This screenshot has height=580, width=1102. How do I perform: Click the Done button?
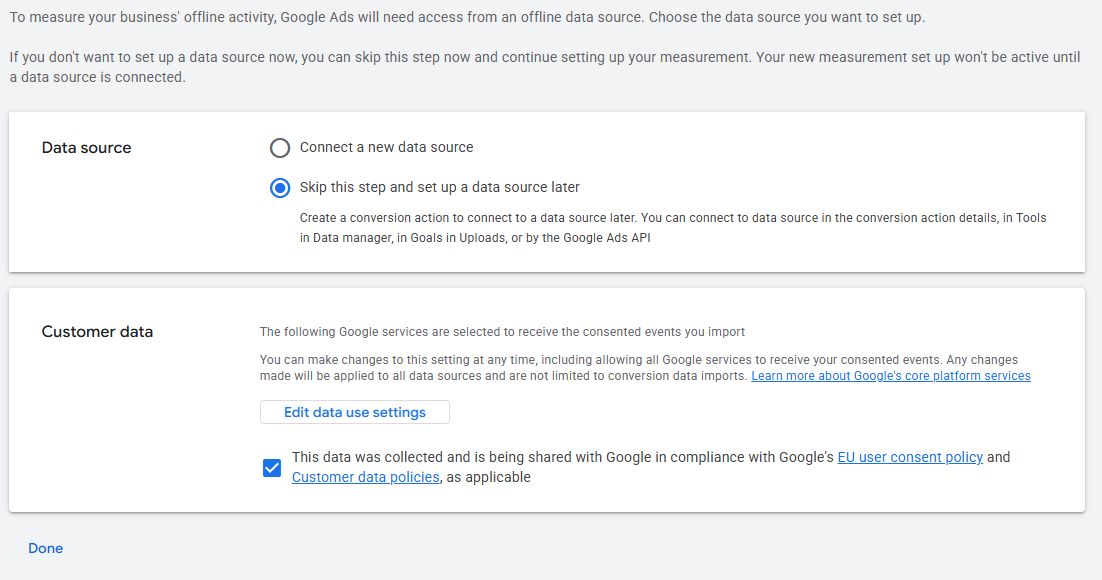coord(45,548)
